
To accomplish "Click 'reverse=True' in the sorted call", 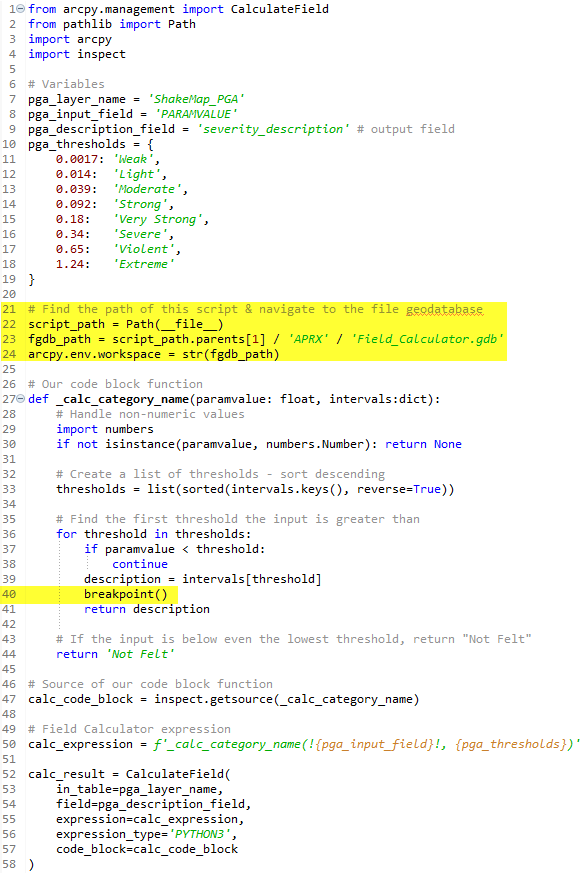I will (x=399, y=489).
